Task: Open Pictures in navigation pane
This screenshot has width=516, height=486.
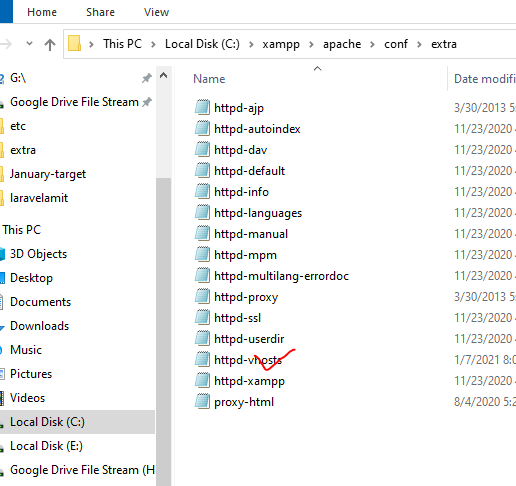Action: click(x=31, y=374)
